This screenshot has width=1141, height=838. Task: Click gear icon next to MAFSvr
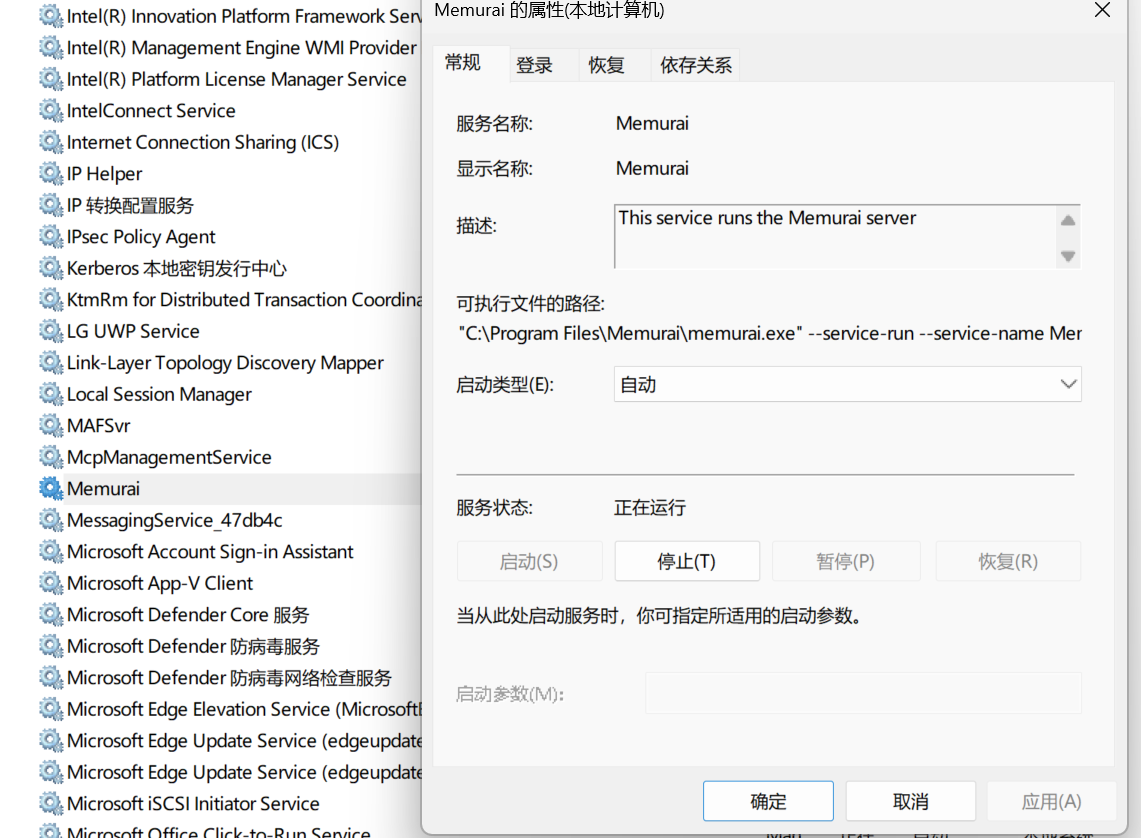tap(51, 426)
